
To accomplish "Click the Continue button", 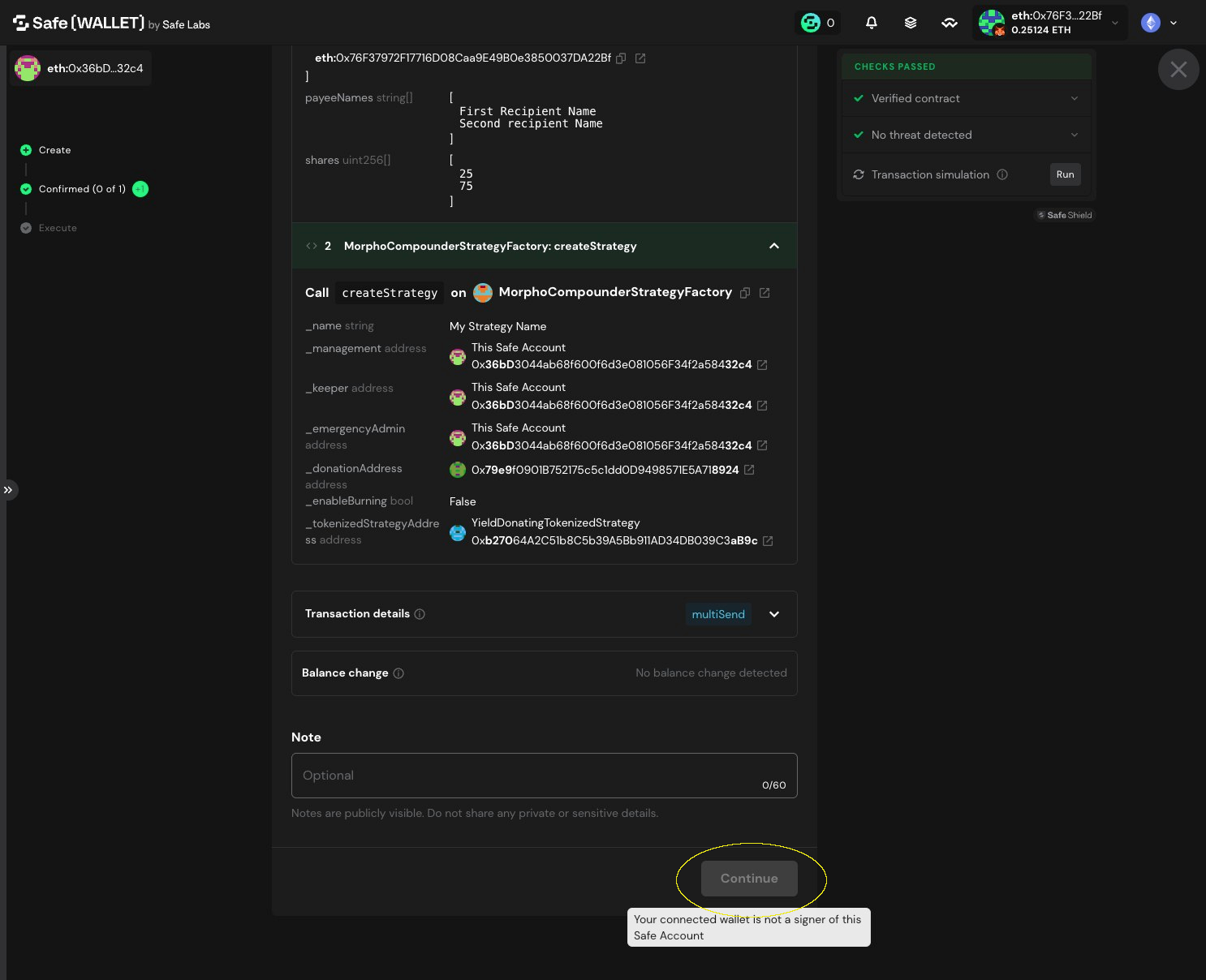I will pyautogui.click(x=749, y=879).
